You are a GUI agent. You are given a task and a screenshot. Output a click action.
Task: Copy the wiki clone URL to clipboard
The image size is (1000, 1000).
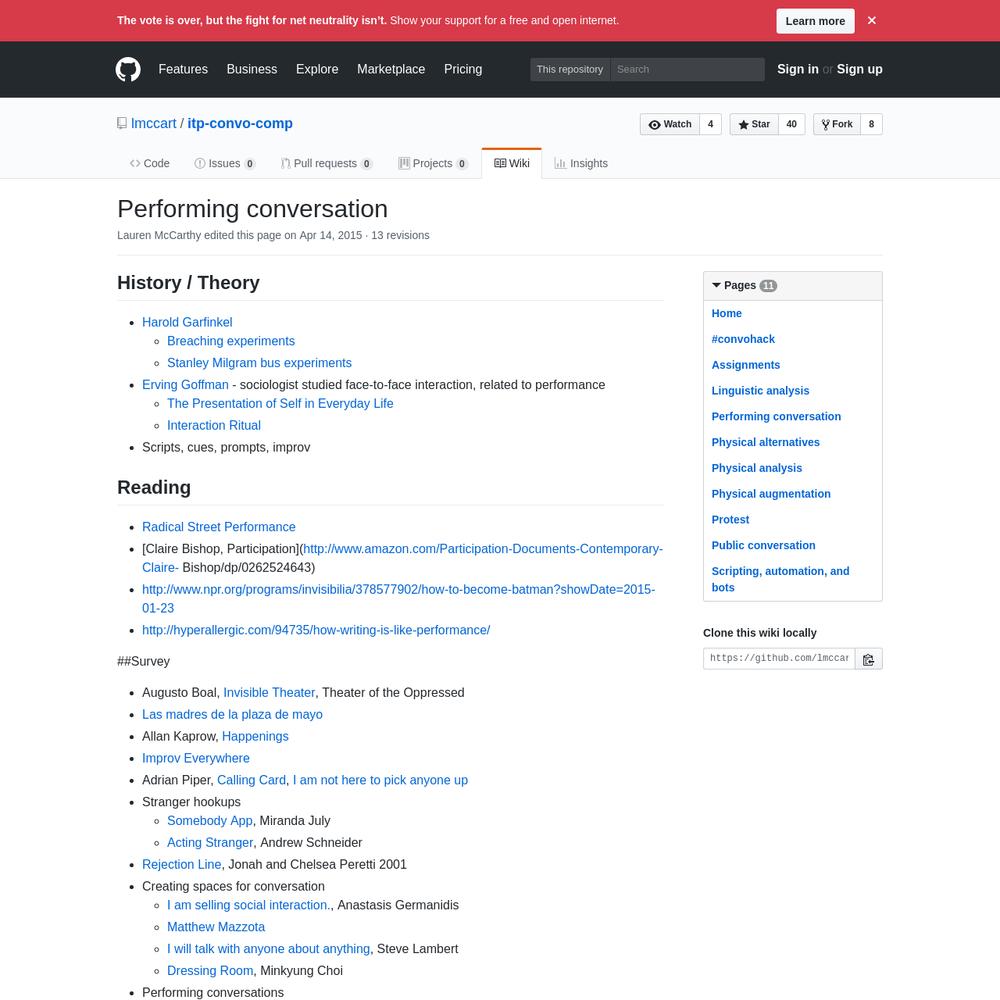point(868,659)
